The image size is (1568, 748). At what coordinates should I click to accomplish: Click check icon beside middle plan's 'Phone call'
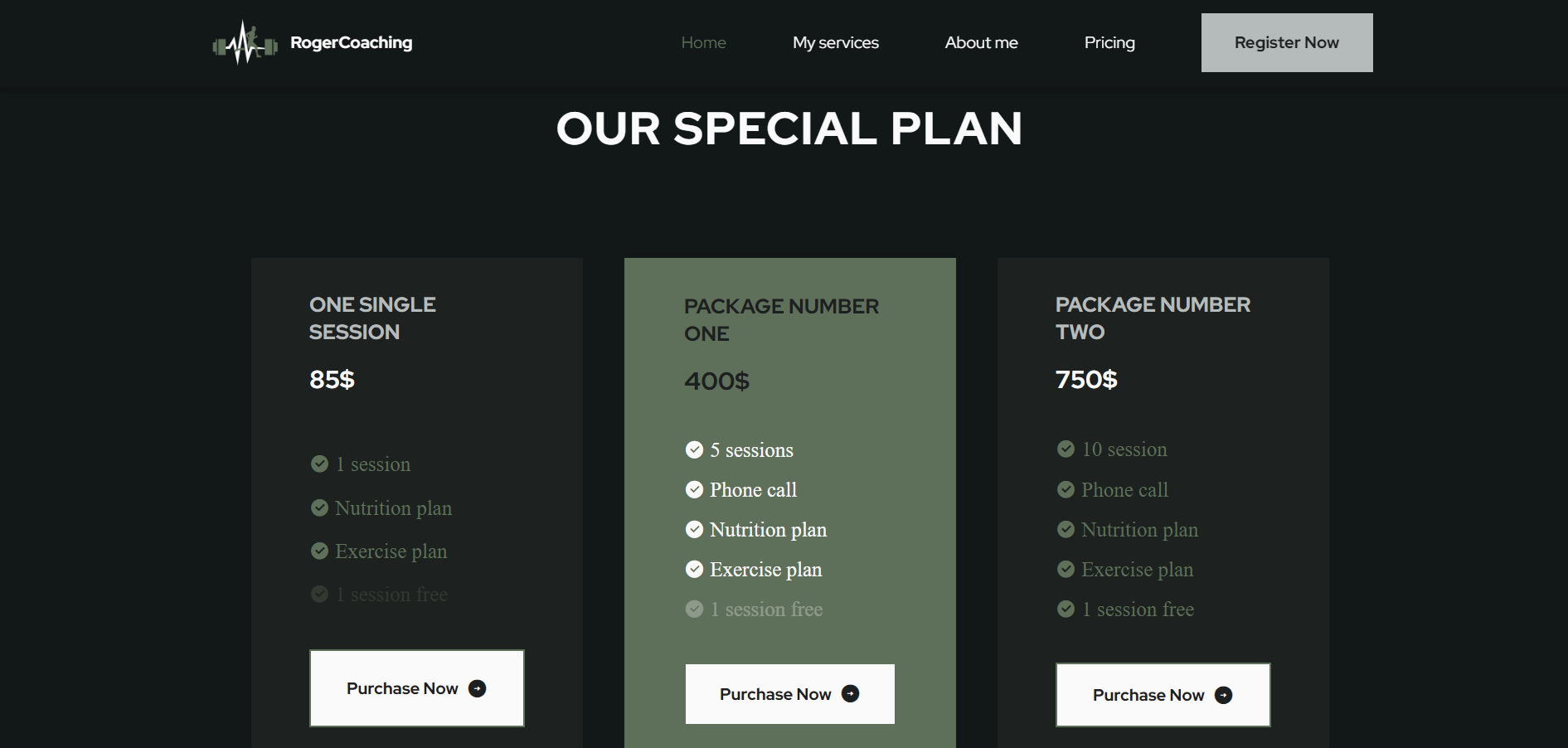tap(695, 490)
